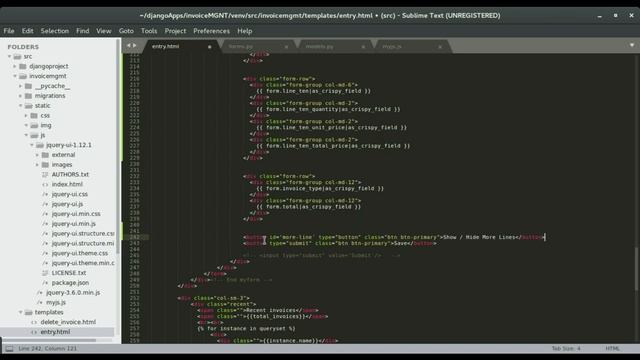640x360 pixels.
Task: Expand the css folder arrow
Action: pos(26,116)
